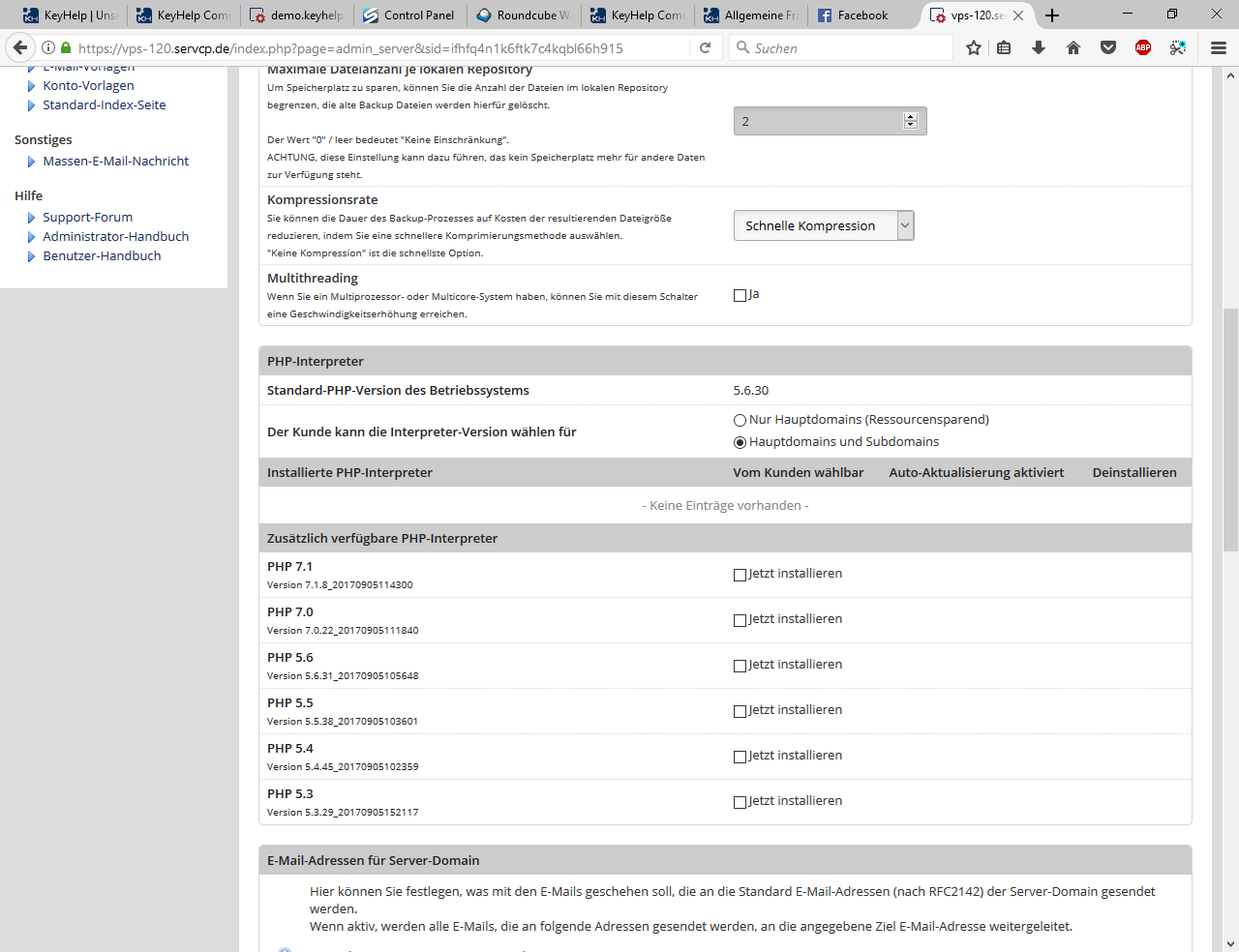Screen dimensions: 1239x952
Task: Bookmark this page with the star icon
Action: click(974, 47)
